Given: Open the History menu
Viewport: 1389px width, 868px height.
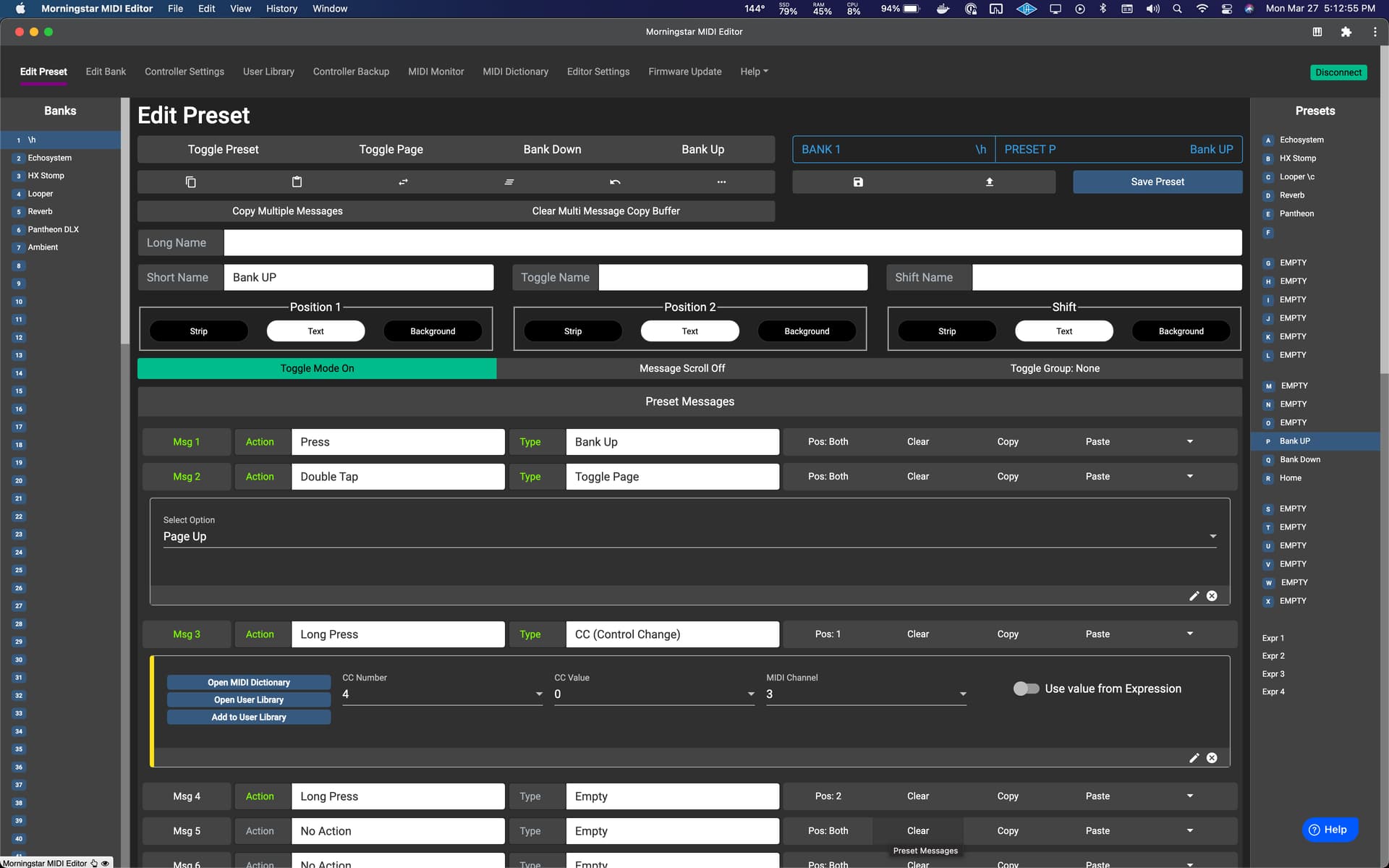Looking at the screenshot, I should pos(281,9).
